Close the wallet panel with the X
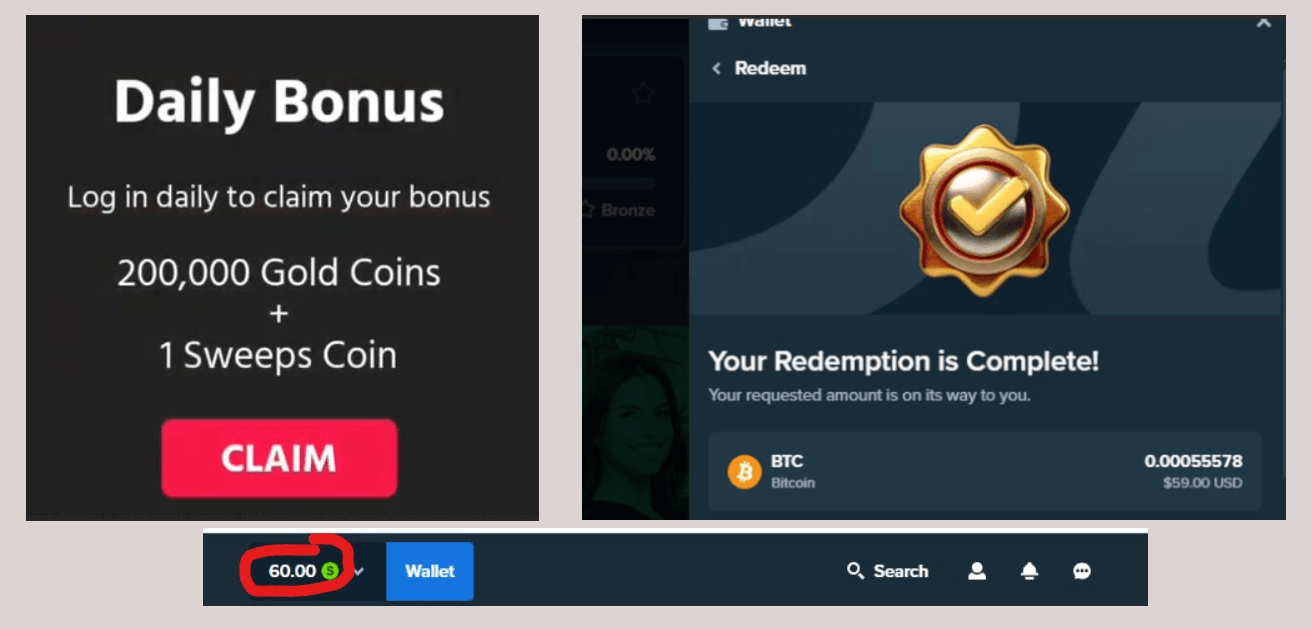Viewport: 1312px width, 629px height. 1264,21
